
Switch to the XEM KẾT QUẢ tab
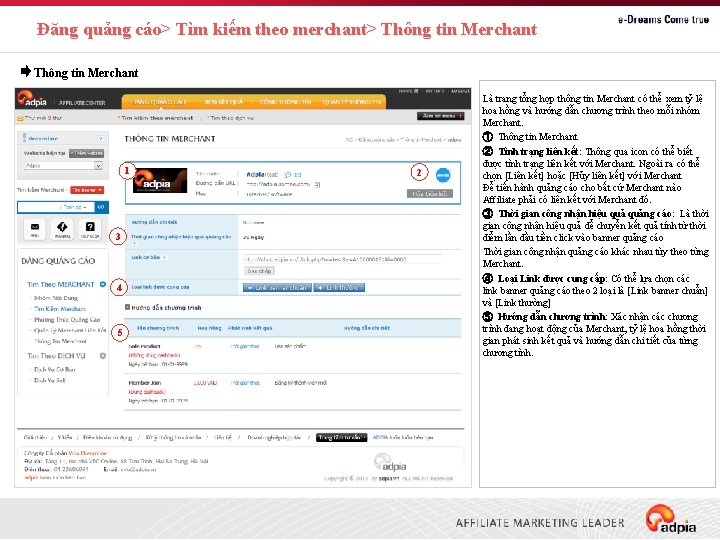pyautogui.click(x=224, y=101)
